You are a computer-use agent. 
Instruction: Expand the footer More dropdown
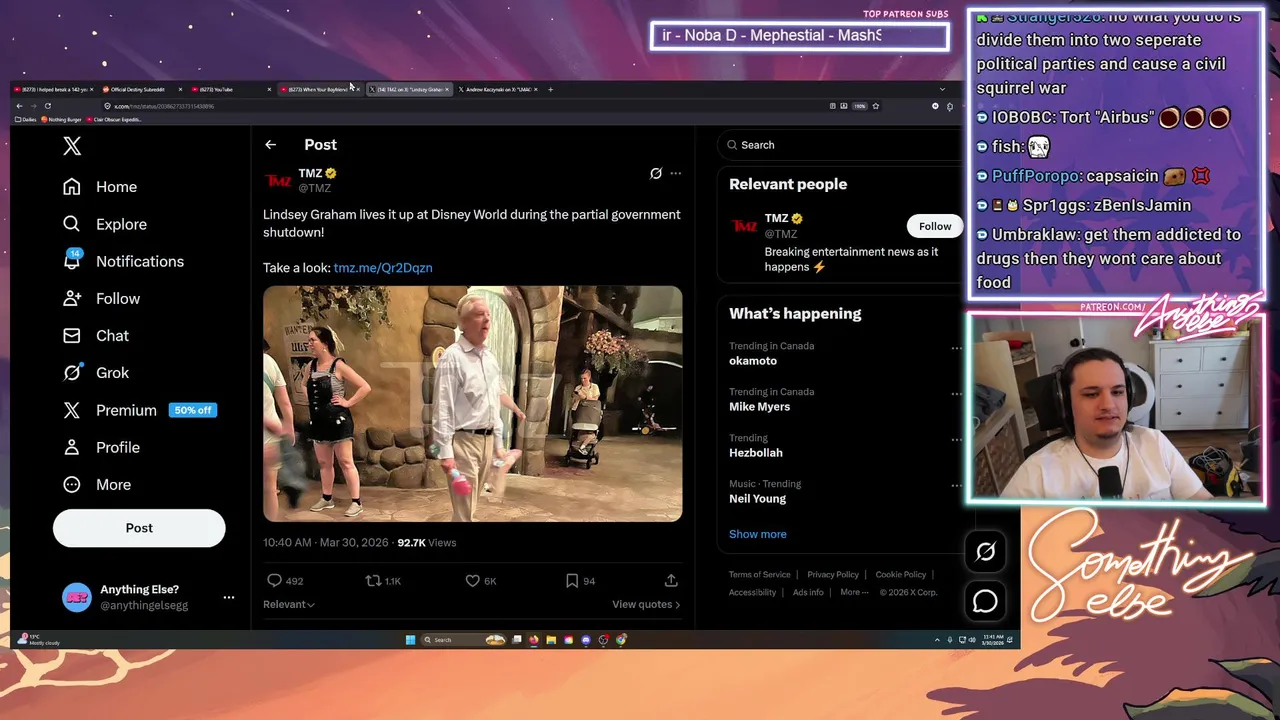(854, 592)
